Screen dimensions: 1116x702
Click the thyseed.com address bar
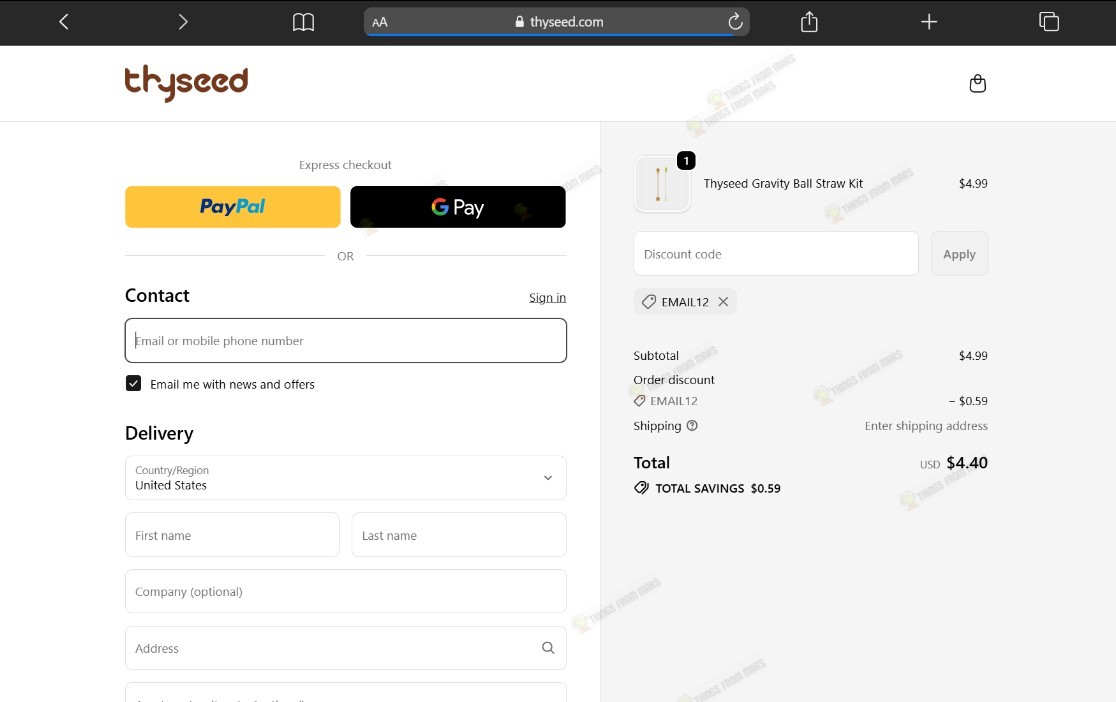click(557, 22)
